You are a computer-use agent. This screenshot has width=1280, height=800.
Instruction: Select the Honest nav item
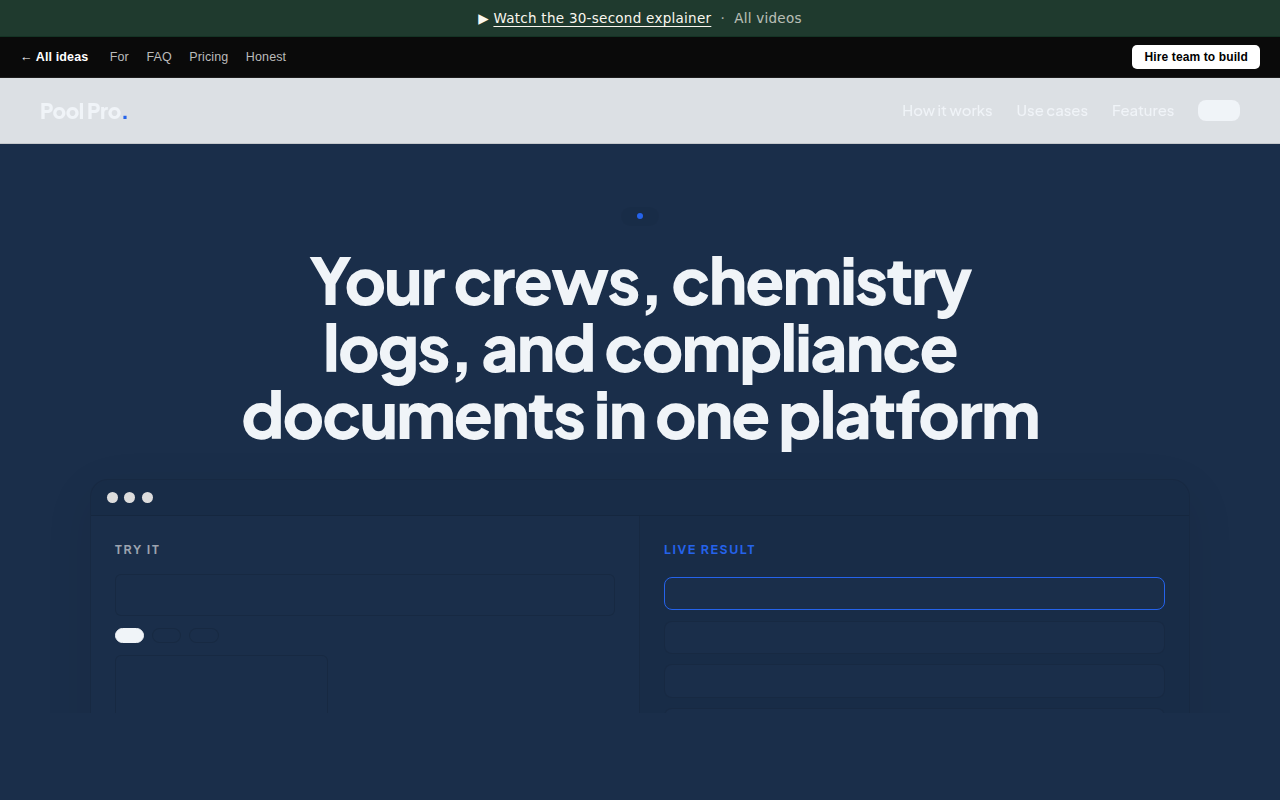tap(266, 57)
